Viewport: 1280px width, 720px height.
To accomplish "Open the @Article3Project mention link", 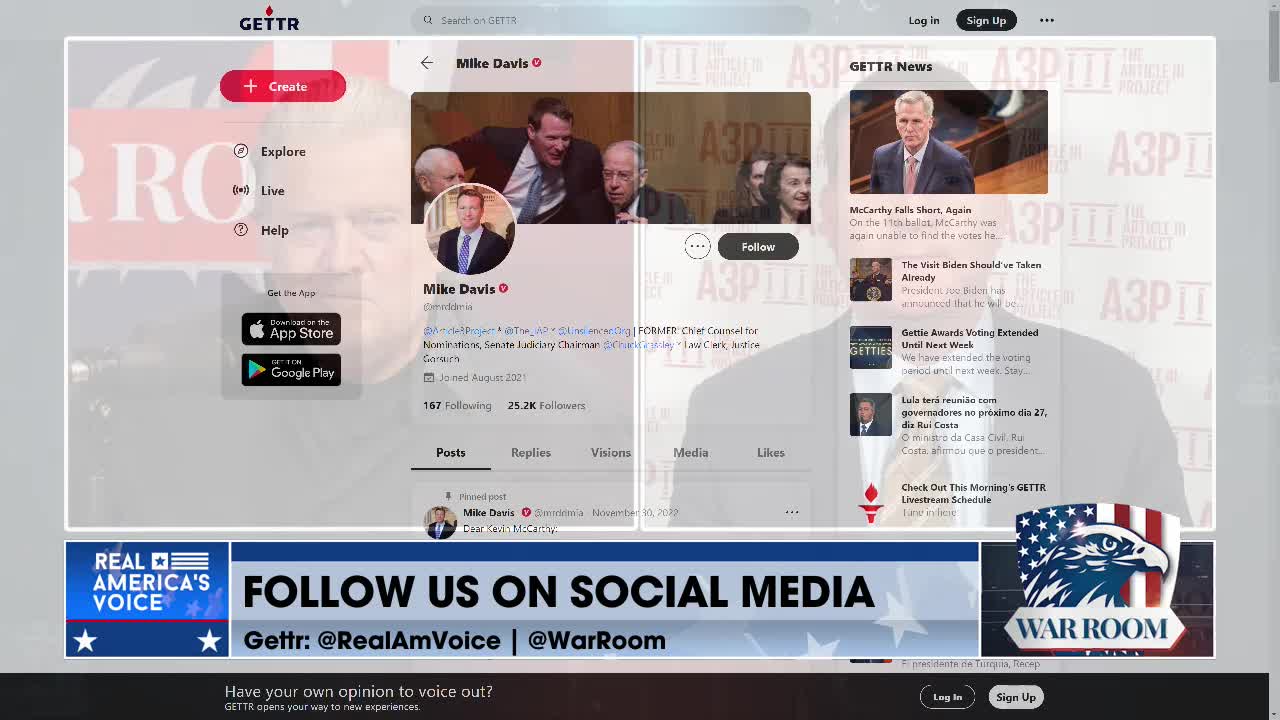I will (459, 330).
